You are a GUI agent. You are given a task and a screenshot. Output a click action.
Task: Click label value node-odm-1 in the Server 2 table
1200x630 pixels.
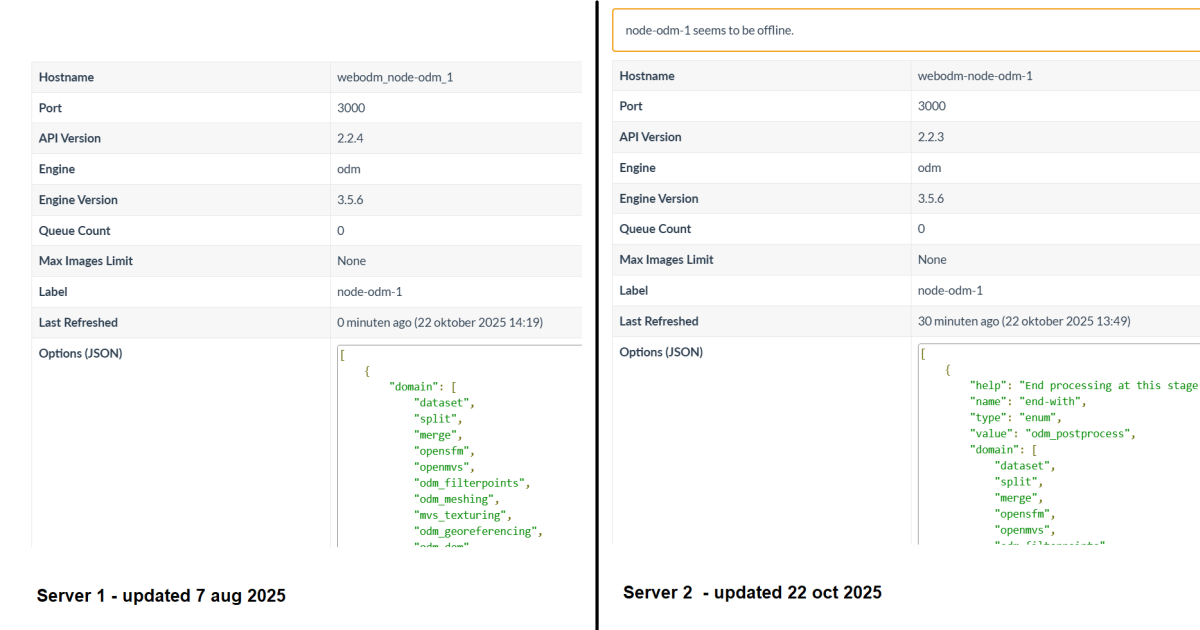click(x=951, y=291)
